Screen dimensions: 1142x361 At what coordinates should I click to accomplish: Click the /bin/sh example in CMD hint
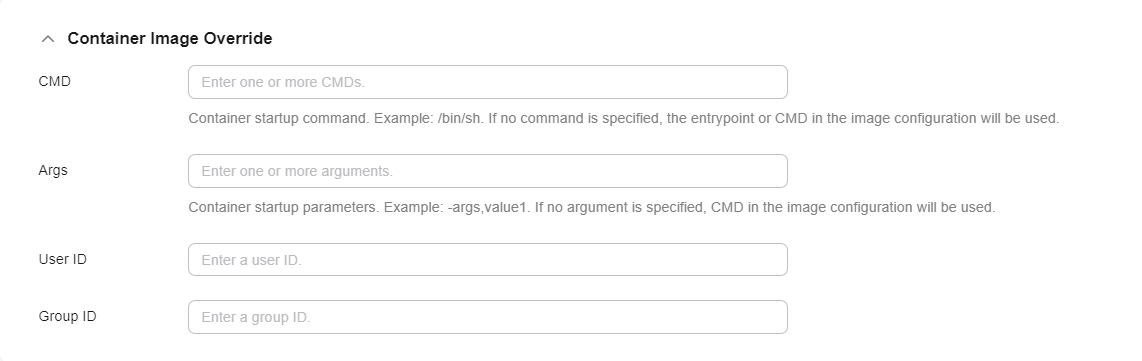(x=460, y=118)
